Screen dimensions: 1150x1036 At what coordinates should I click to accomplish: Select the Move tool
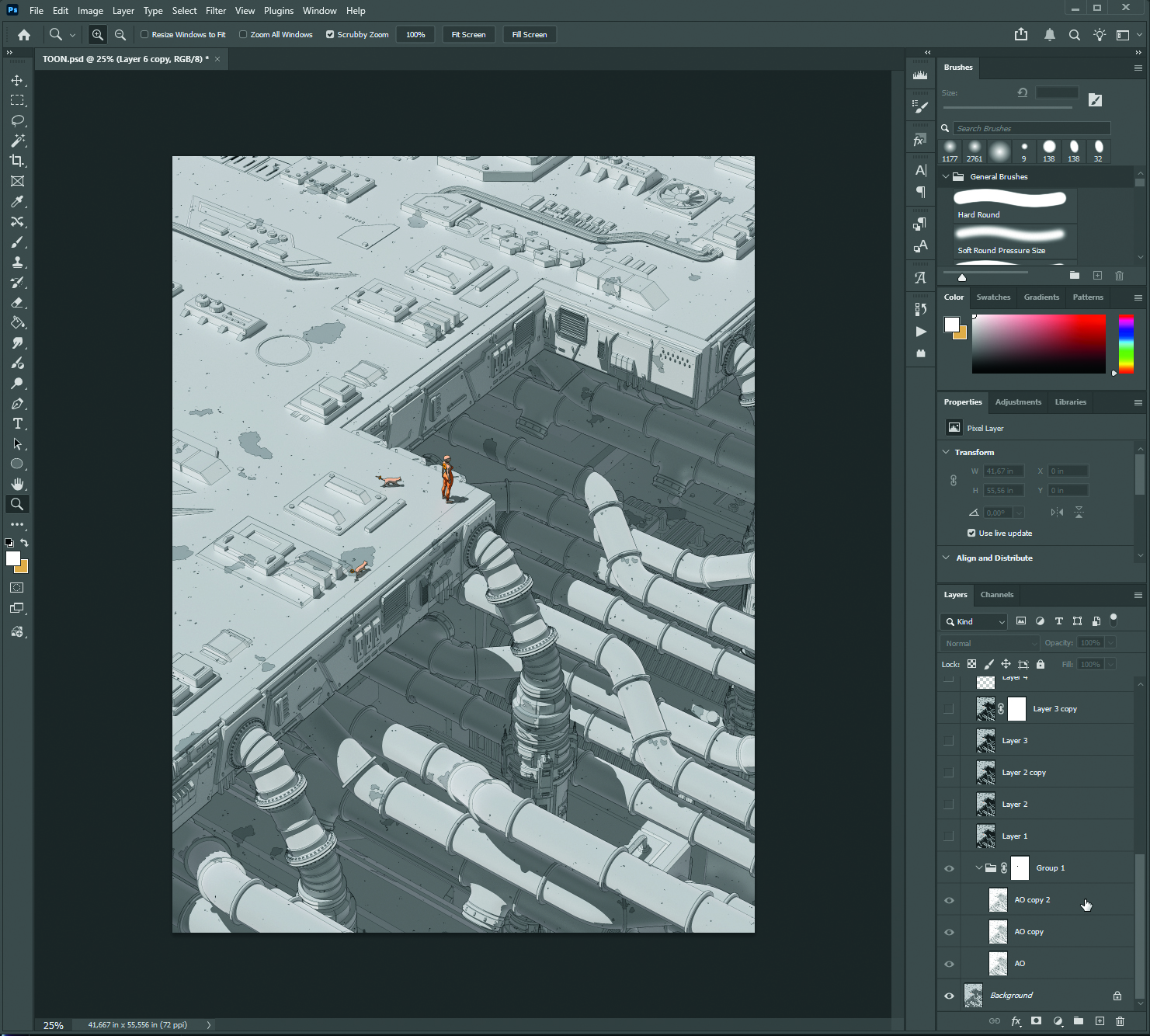17,81
